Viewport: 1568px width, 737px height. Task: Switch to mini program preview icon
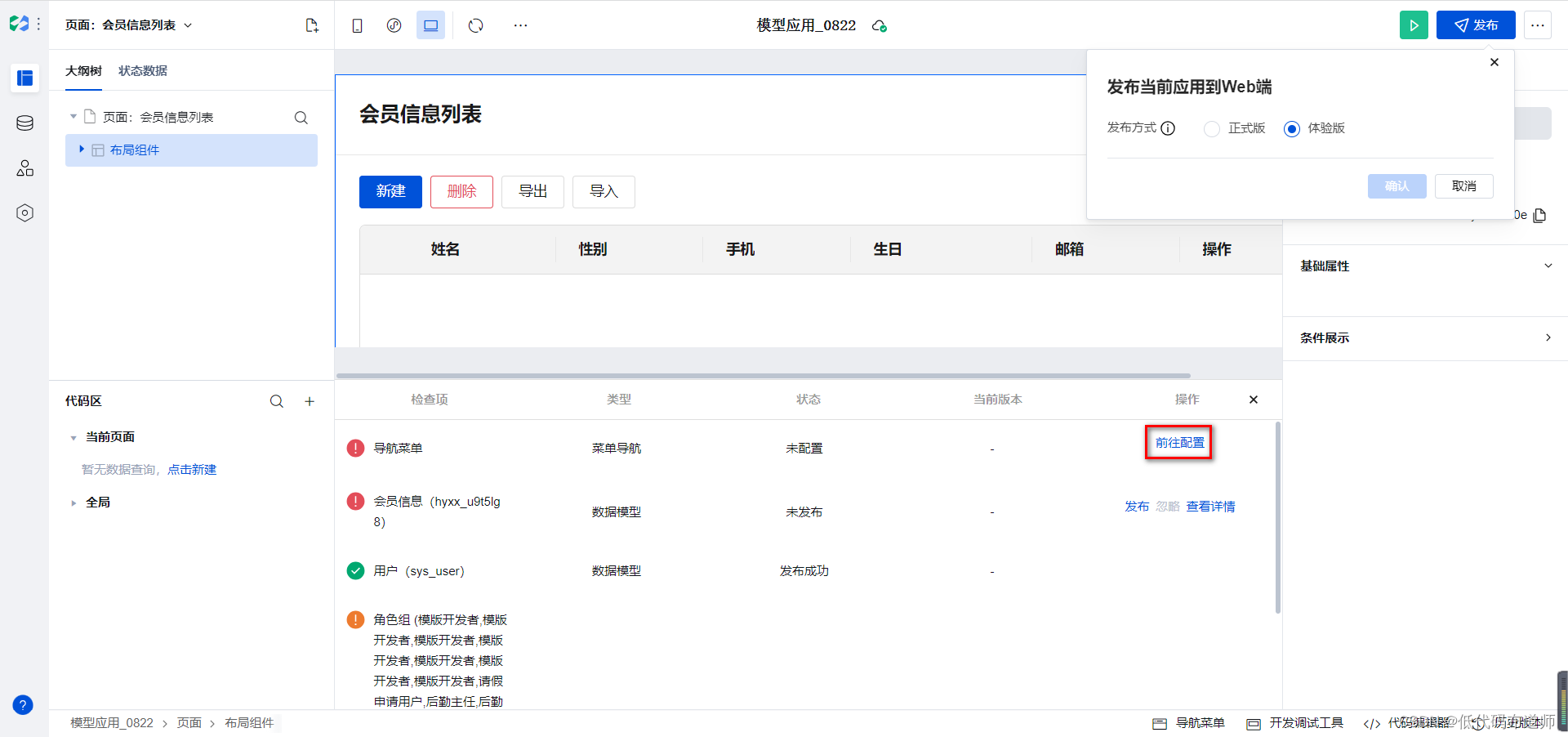click(x=394, y=25)
